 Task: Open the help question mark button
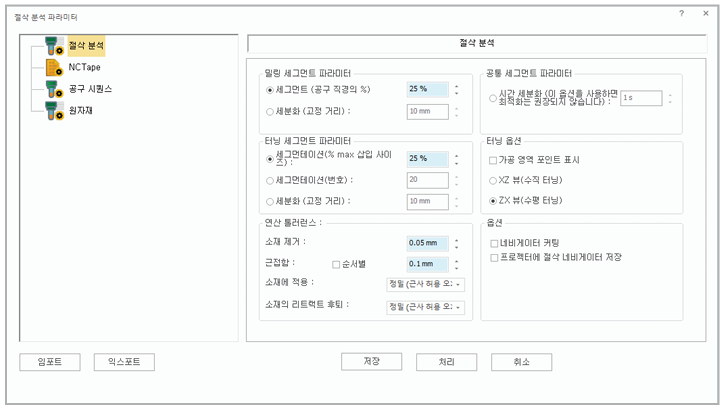(x=681, y=15)
